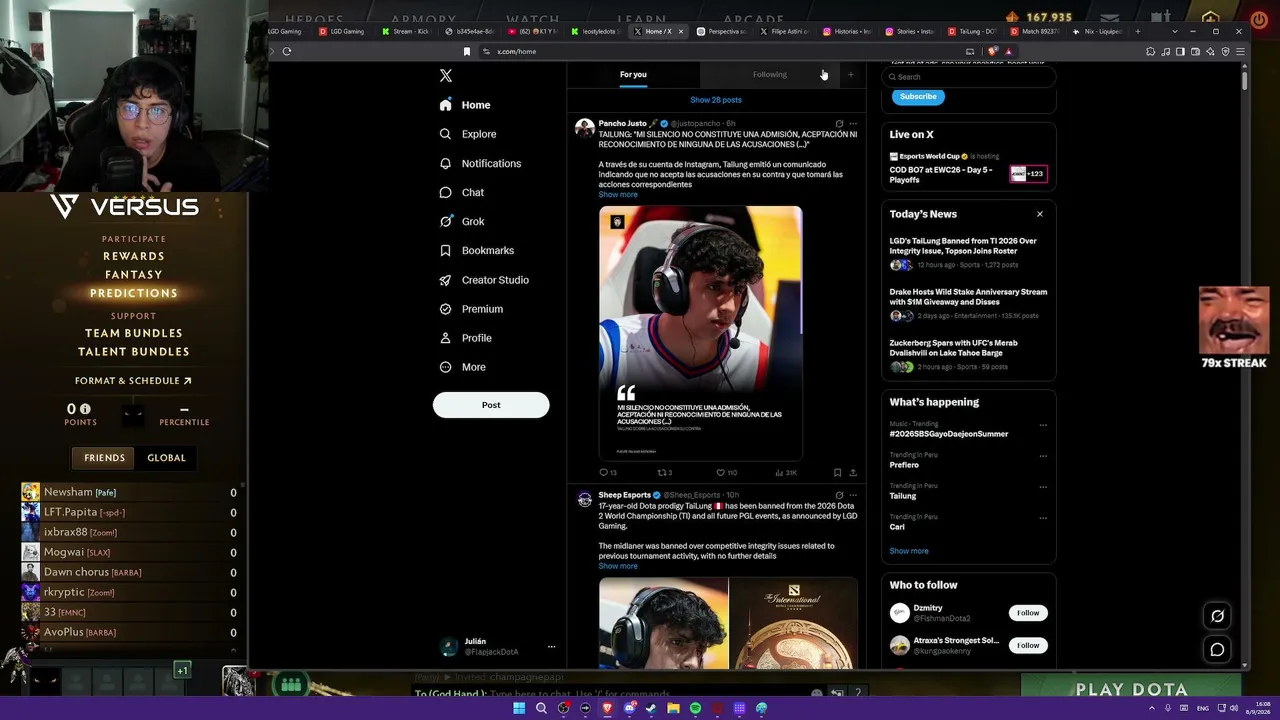Open Format & Schedule link
The width and height of the screenshot is (1280, 720).
coord(133,381)
